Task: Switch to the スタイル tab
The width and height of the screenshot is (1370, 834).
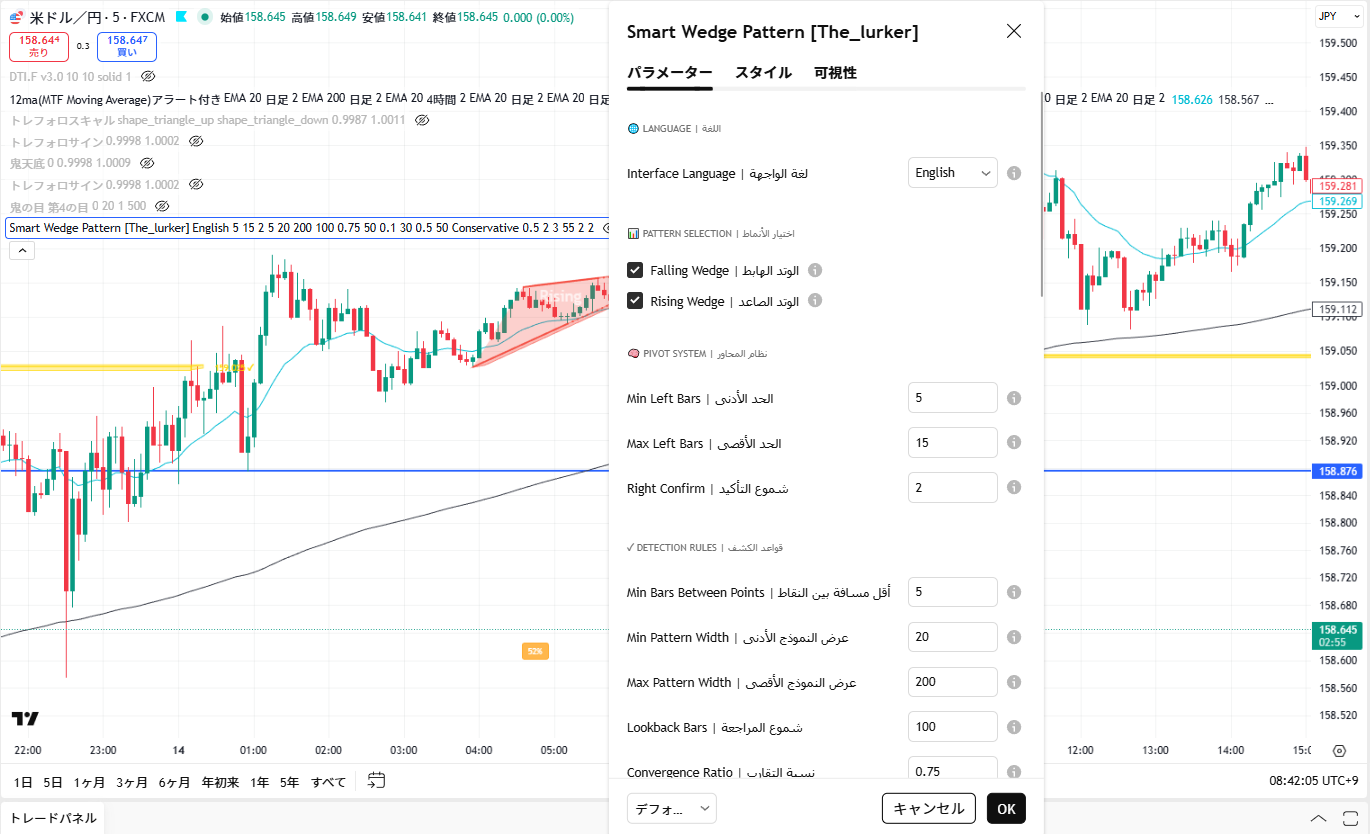Action: tap(763, 73)
